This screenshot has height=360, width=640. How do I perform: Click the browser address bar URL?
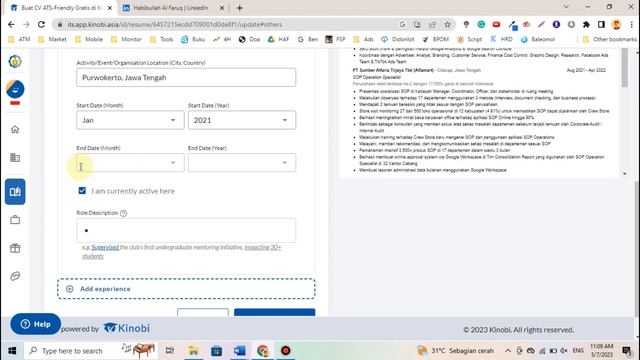click(176, 24)
